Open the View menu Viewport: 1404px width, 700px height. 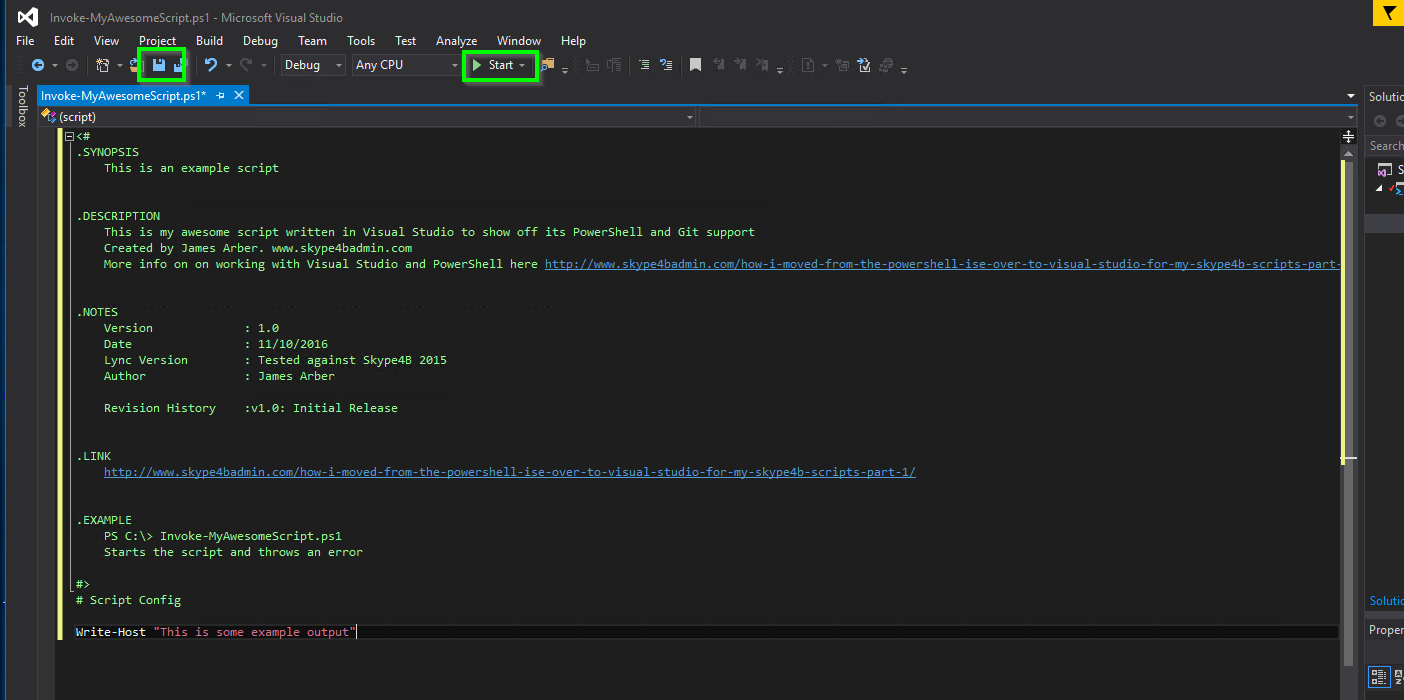tap(106, 41)
